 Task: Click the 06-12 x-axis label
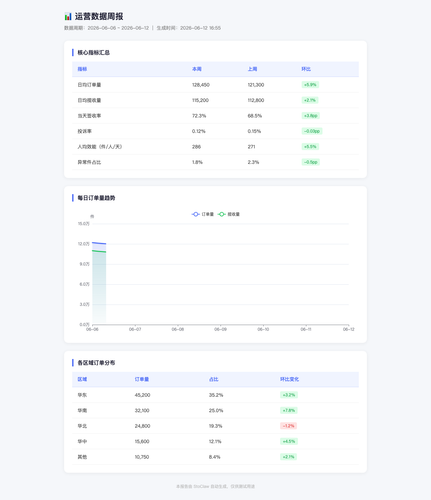coord(349,329)
